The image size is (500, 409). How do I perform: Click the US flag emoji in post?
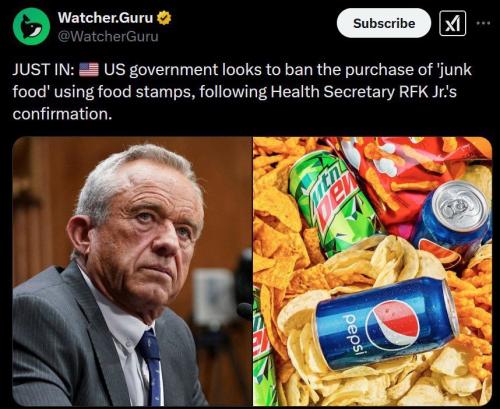(x=89, y=70)
